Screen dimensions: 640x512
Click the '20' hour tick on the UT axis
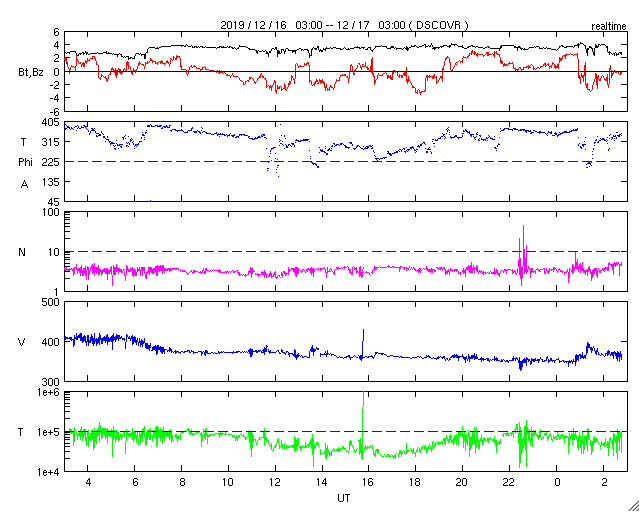tap(462, 483)
